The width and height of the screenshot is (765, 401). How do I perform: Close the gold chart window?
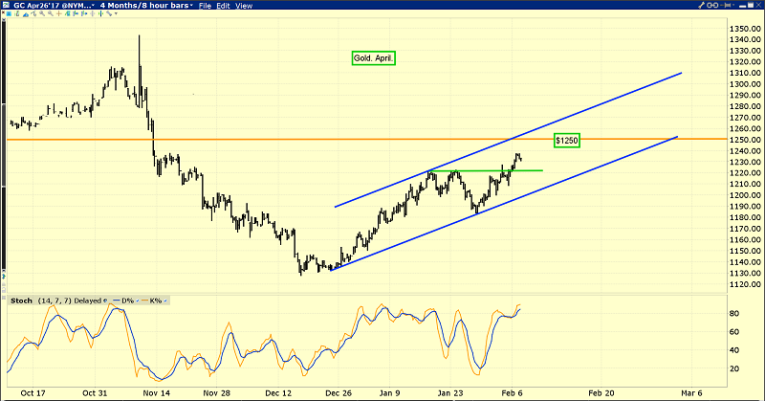click(758, 6)
